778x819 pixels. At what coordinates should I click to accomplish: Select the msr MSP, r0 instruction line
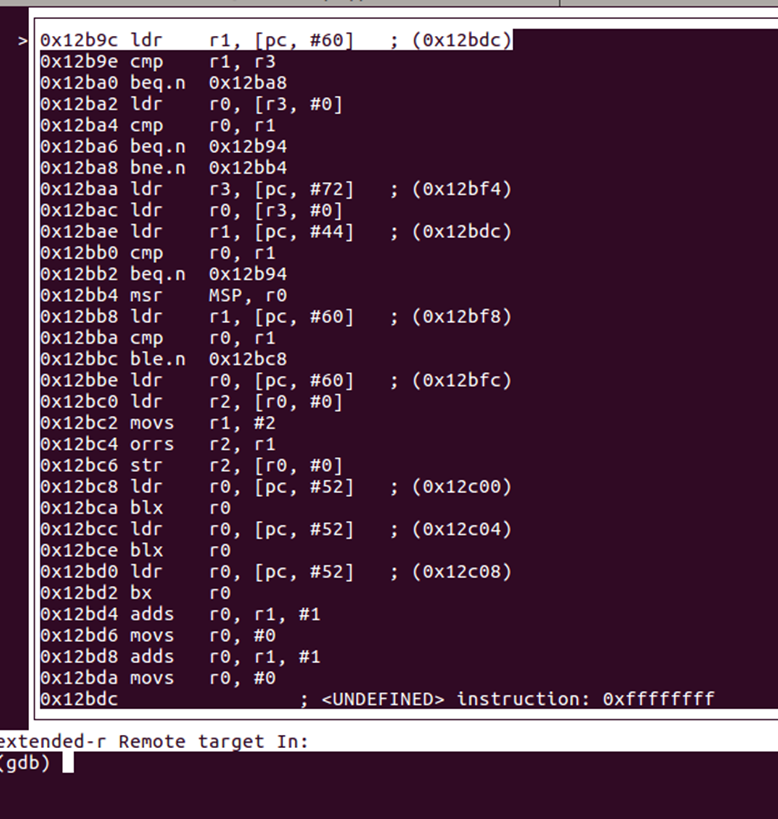click(x=163, y=296)
